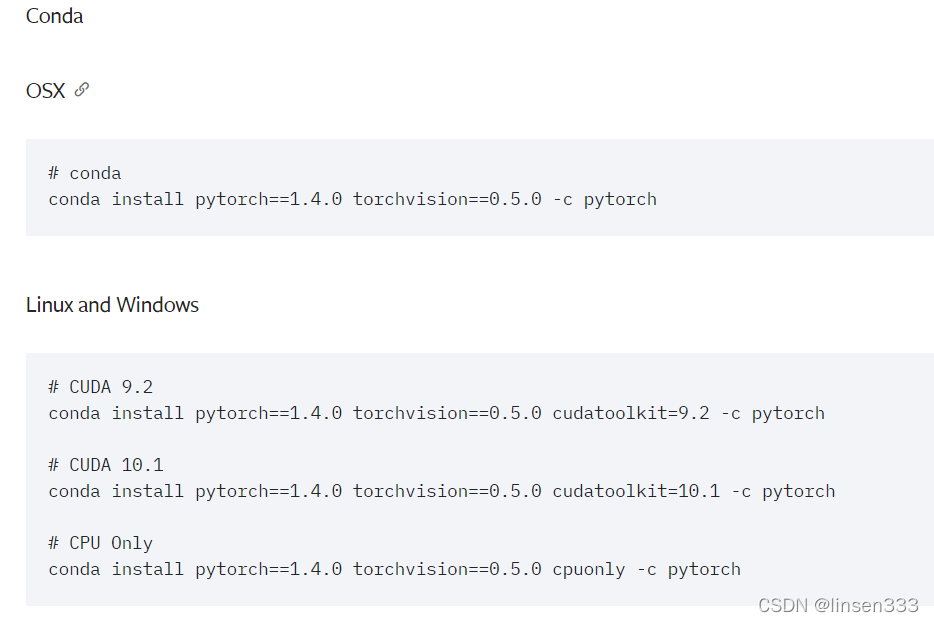This screenshot has height=622, width=934.
Task: Click the '# CUDA 10.1' comment line
Action: click(106, 465)
